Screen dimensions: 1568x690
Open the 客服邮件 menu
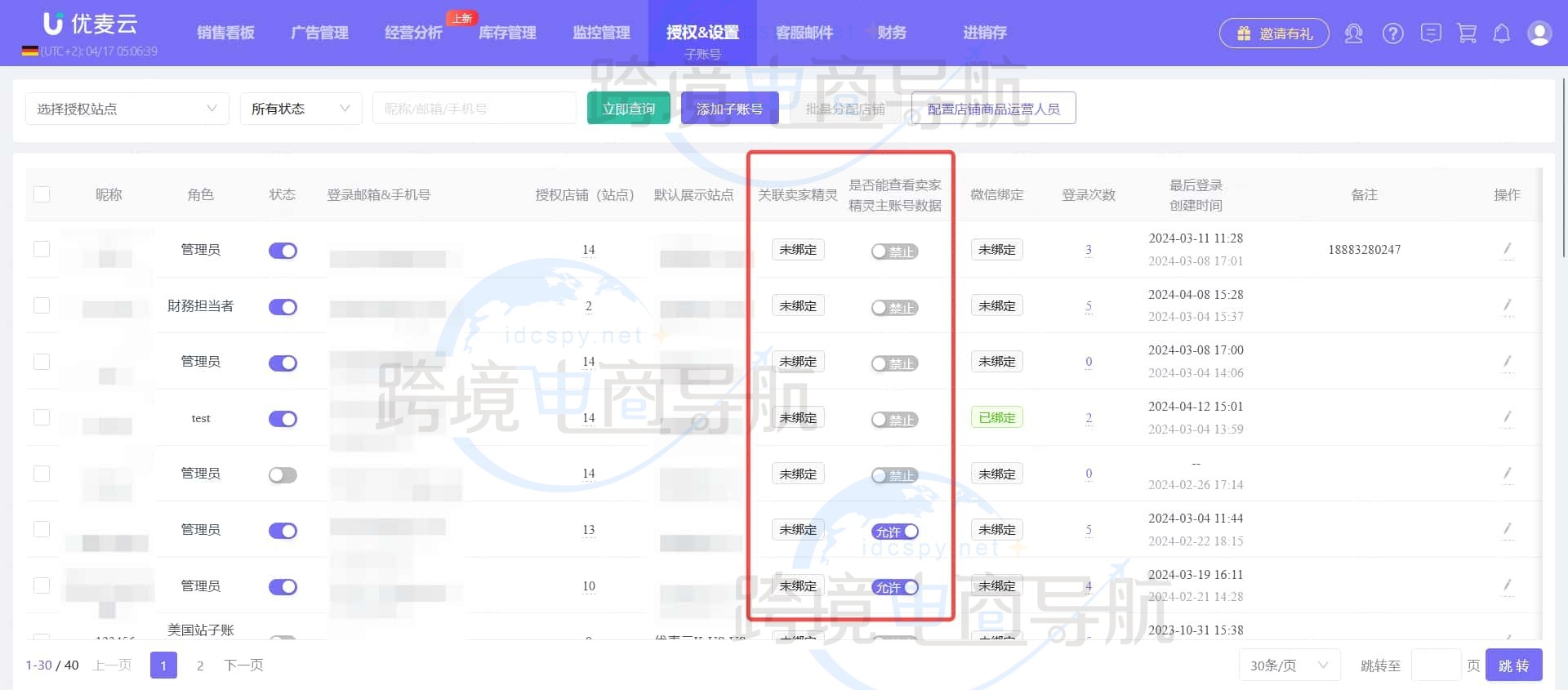coord(804,33)
